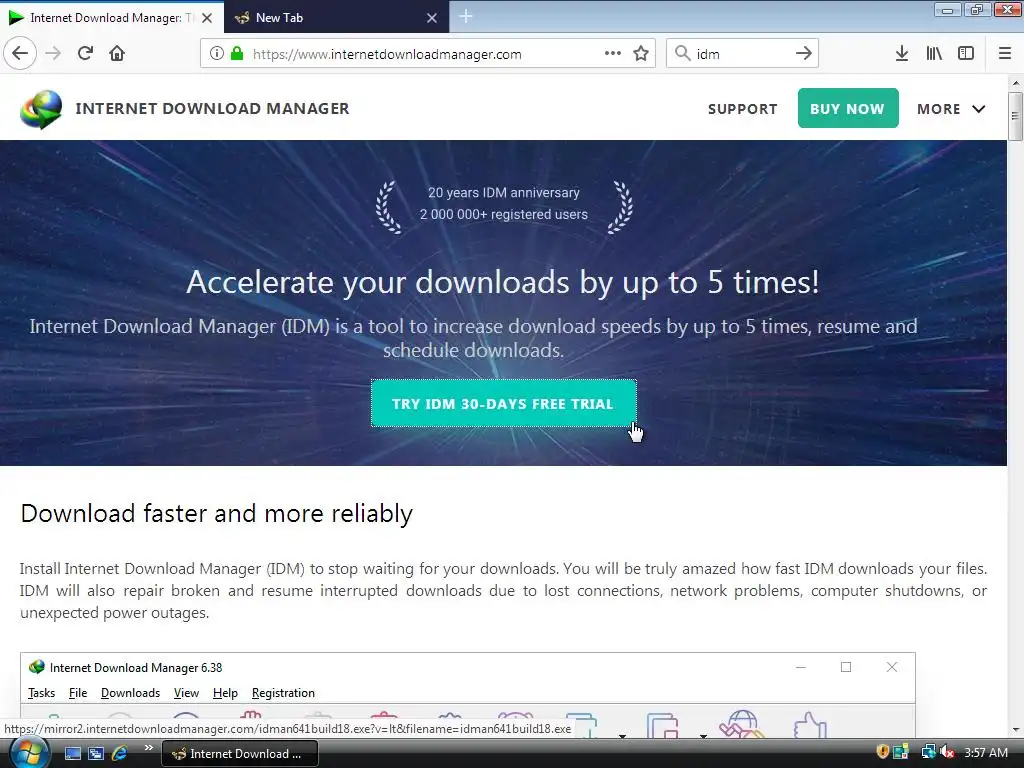Click the BUY NOW button
The width and height of the screenshot is (1024, 768).
(848, 108)
